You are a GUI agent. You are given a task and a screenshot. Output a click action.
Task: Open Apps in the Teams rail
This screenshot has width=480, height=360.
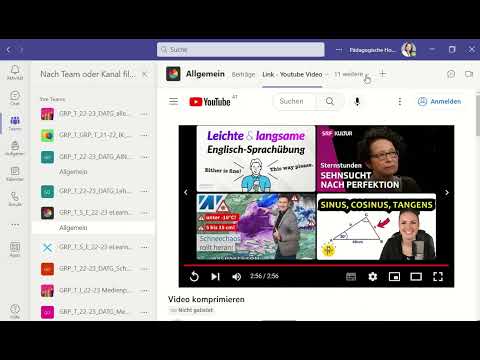(x=15, y=249)
